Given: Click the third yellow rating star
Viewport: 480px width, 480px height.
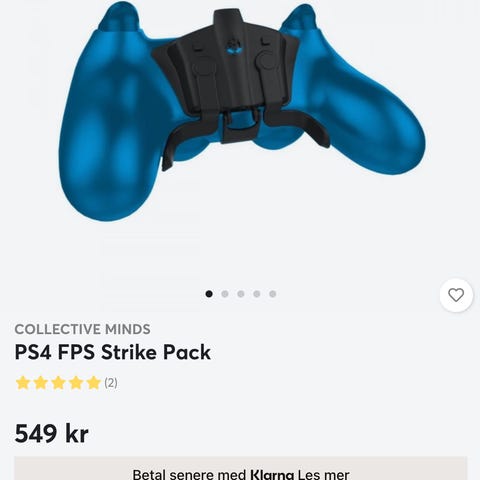Looking at the screenshot, I should click(58, 383).
